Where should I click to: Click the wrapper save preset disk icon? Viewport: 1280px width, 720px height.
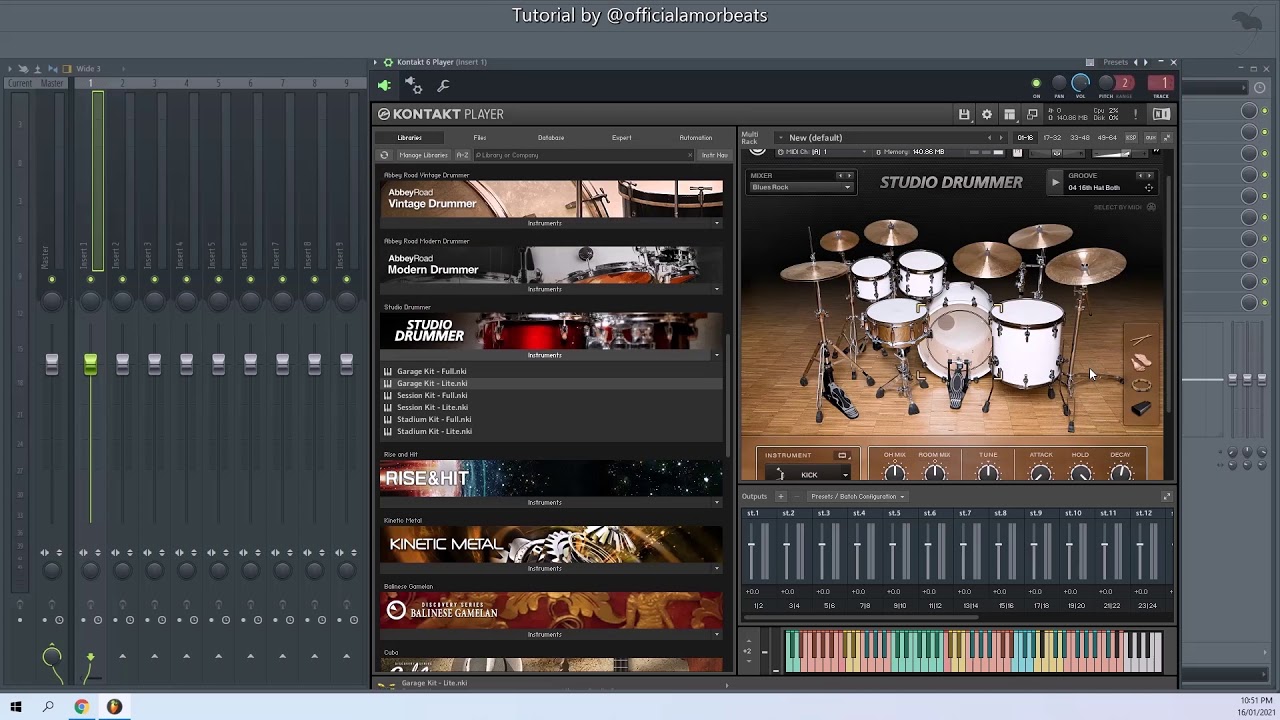point(1090,62)
